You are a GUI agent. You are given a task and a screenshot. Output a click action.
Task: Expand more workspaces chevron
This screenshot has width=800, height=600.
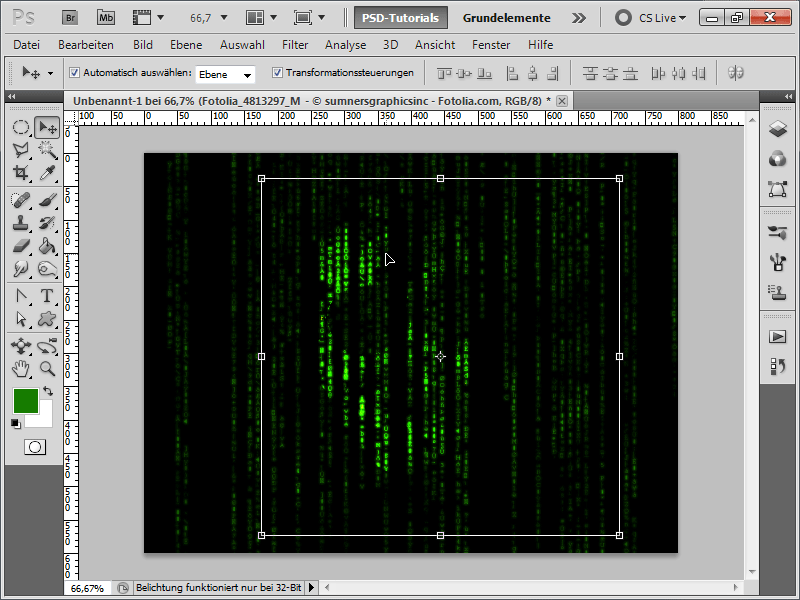[x=579, y=18]
